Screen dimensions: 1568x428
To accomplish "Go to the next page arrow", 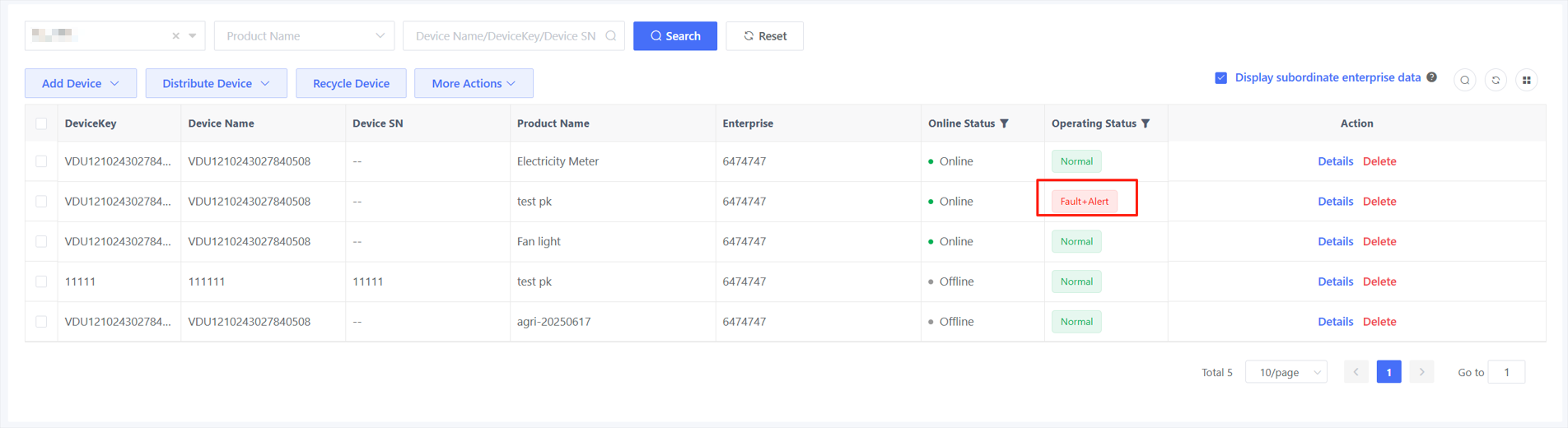I will click(1421, 372).
